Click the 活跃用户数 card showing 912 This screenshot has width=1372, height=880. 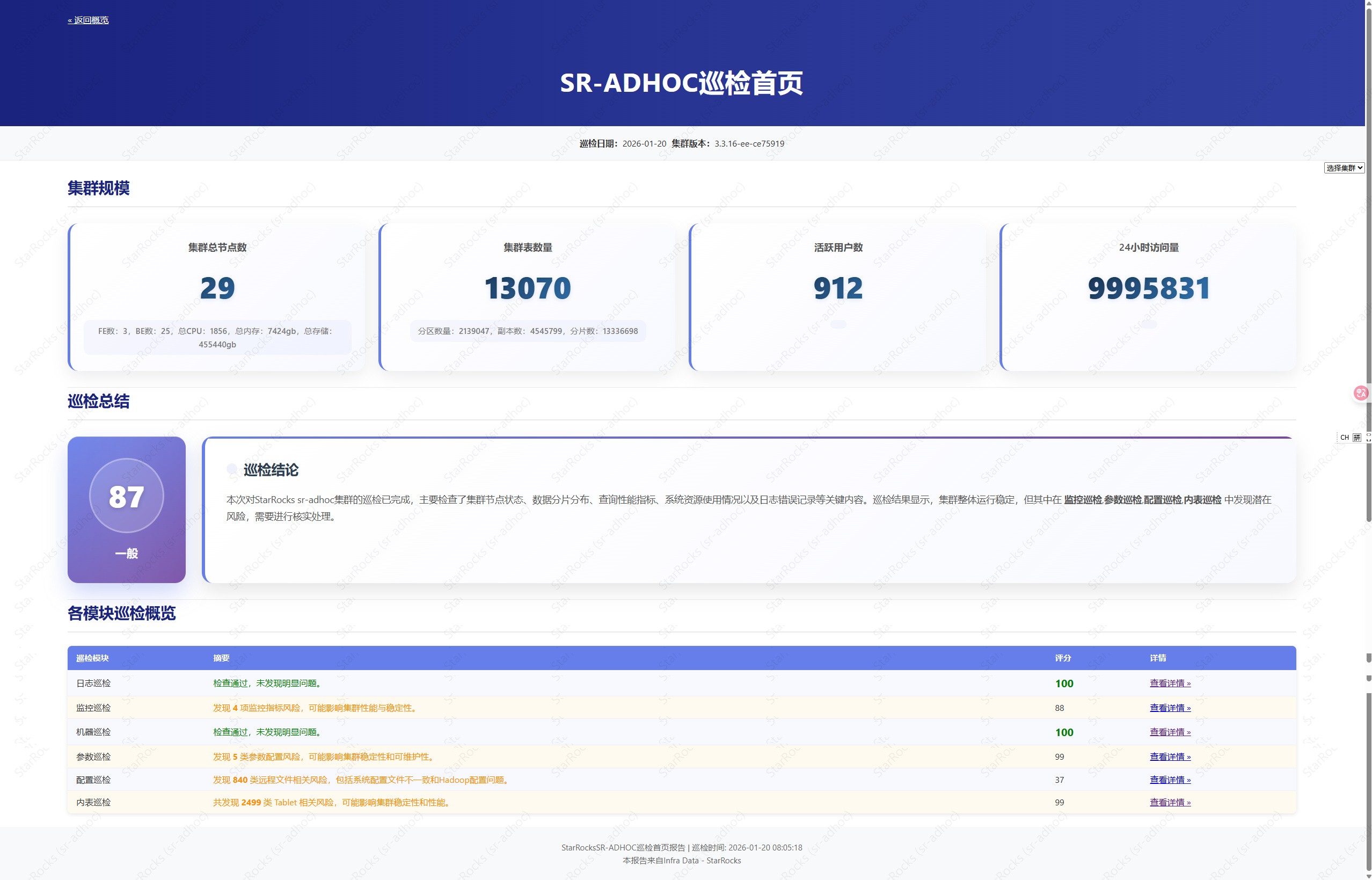coord(838,288)
